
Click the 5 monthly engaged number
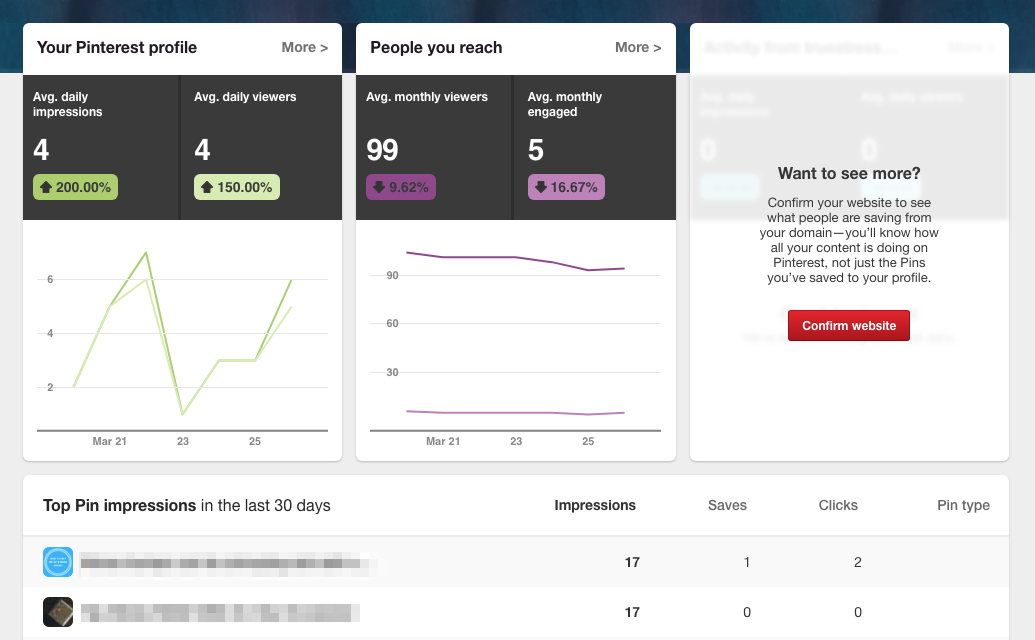(535, 150)
